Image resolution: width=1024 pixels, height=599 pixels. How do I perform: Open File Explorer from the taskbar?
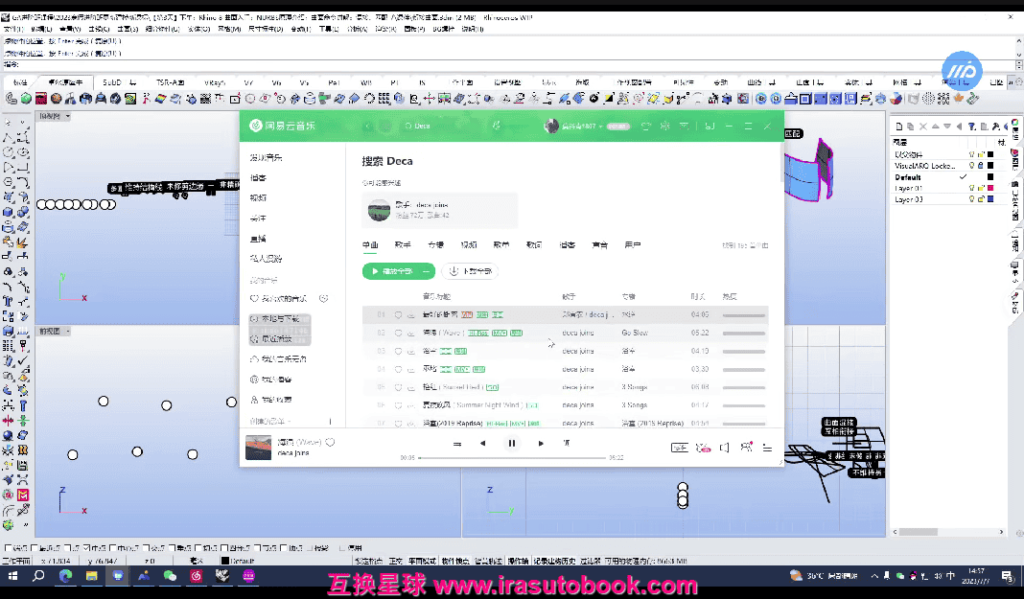tap(91, 576)
